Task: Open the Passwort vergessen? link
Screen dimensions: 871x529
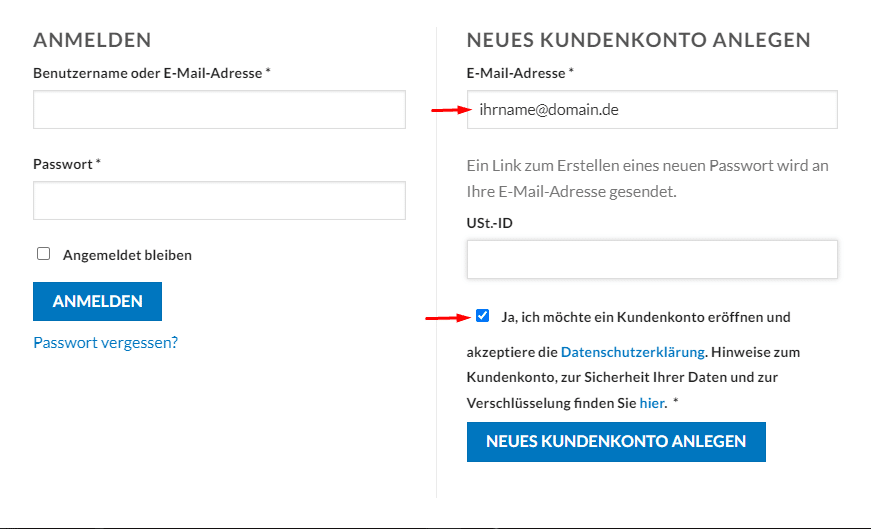Action: [x=106, y=342]
